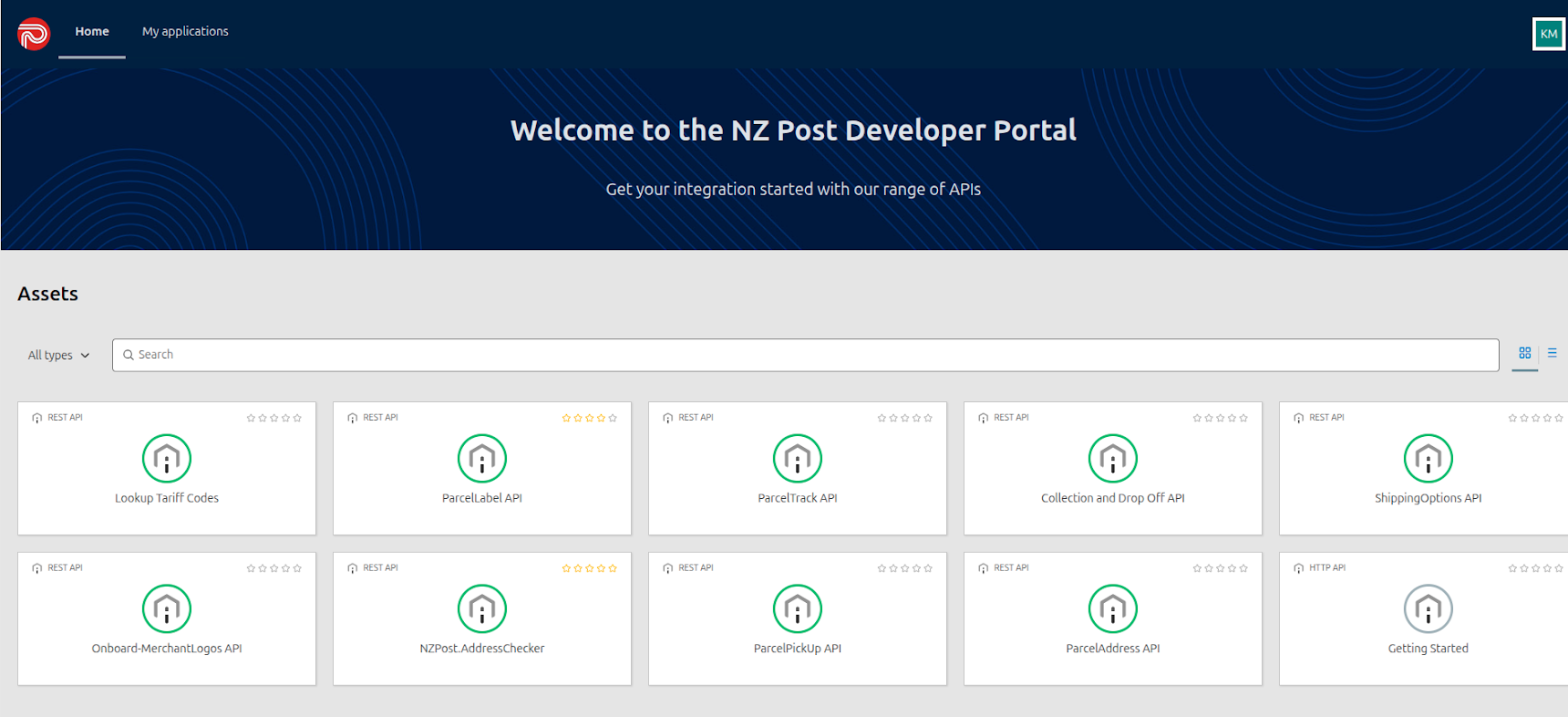Screen dimensions: 1568x717
Task: Expand the All types filter dropdown
Action: (x=58, y=355)
